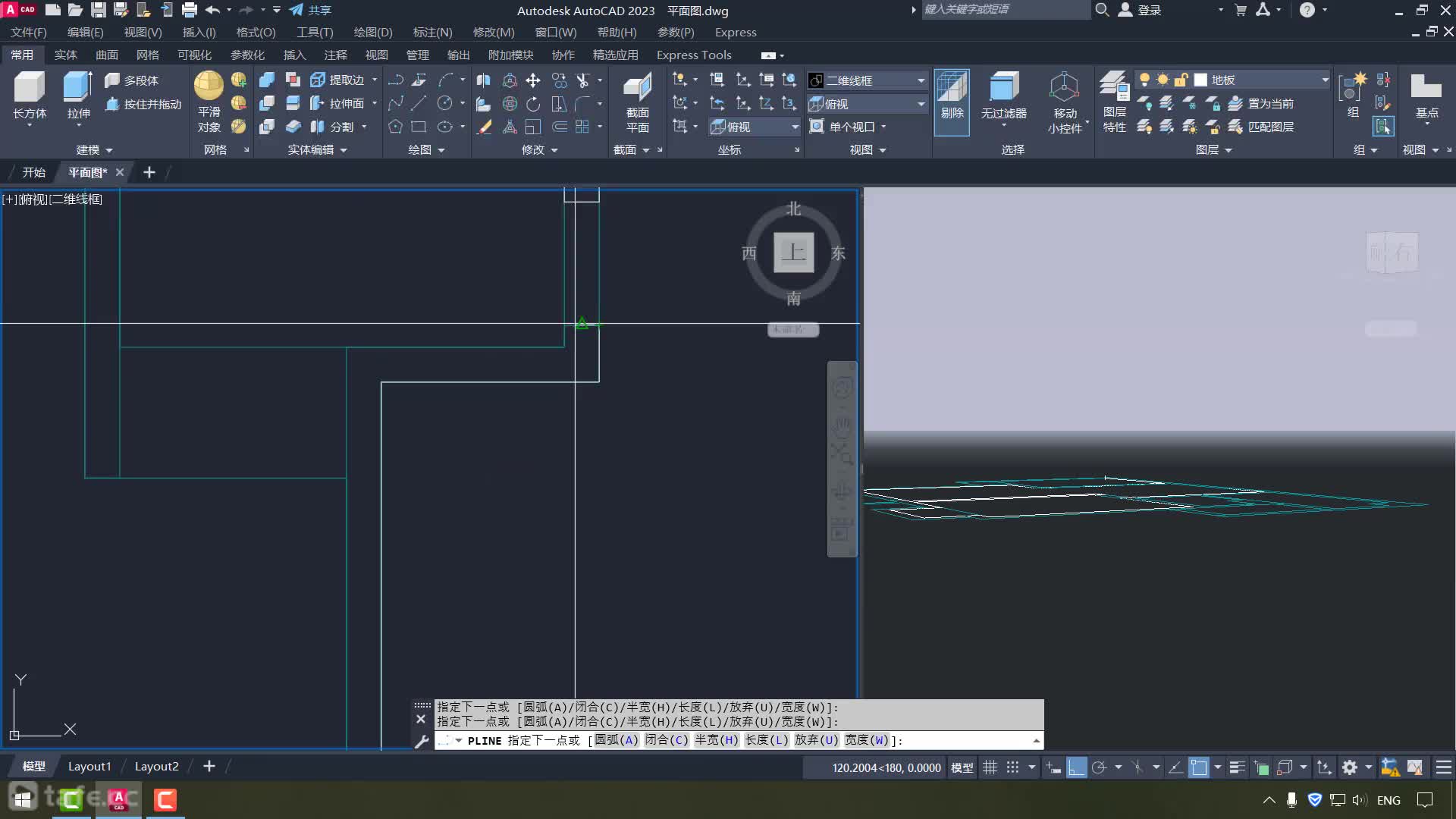Viewport: 1456px width, 819px height.
Task: Select the Rectangle draw tool
Action: click(419, 127)
